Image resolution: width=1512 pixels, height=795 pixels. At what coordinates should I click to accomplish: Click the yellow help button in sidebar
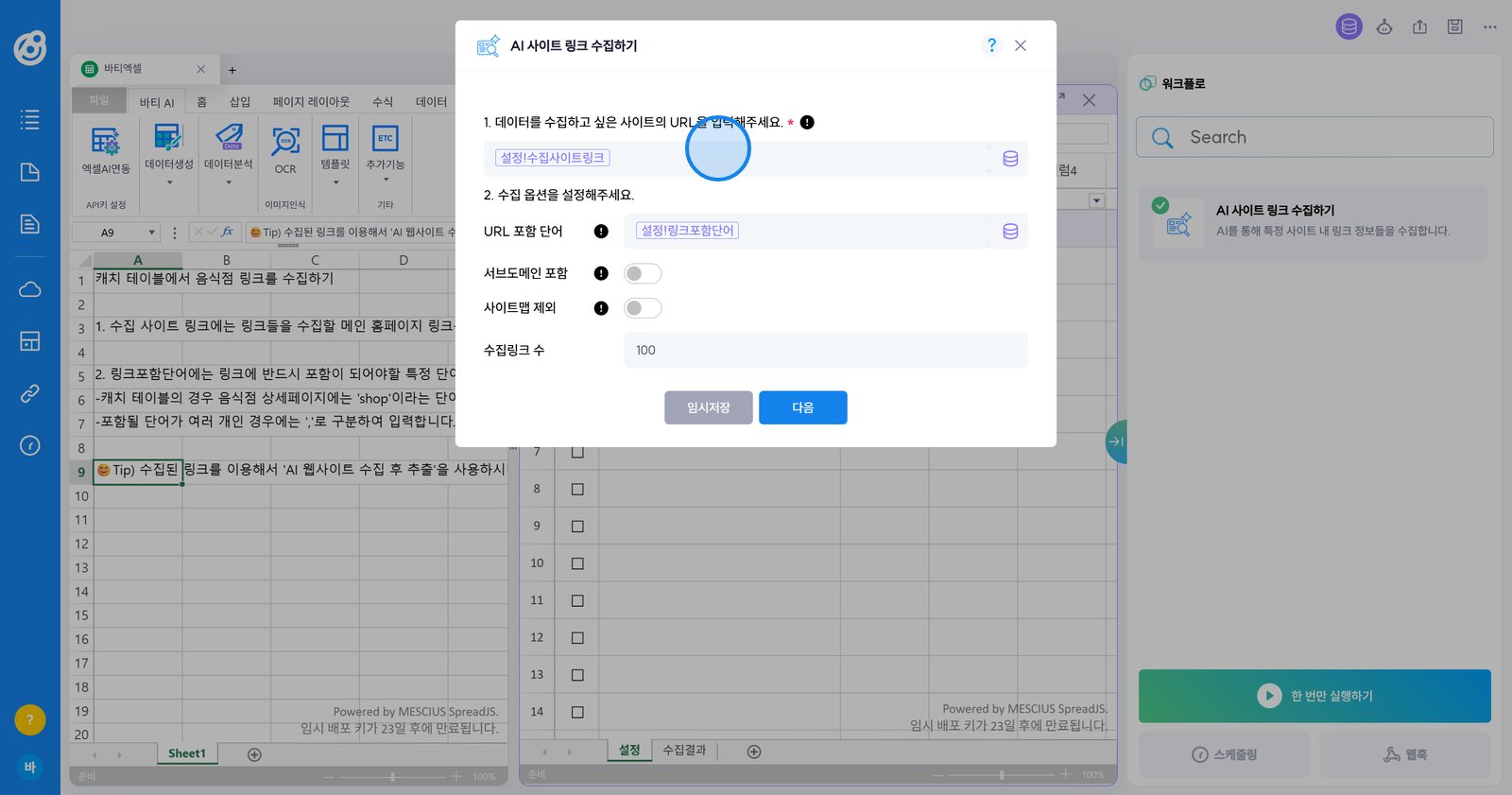[x=30, y=720]
